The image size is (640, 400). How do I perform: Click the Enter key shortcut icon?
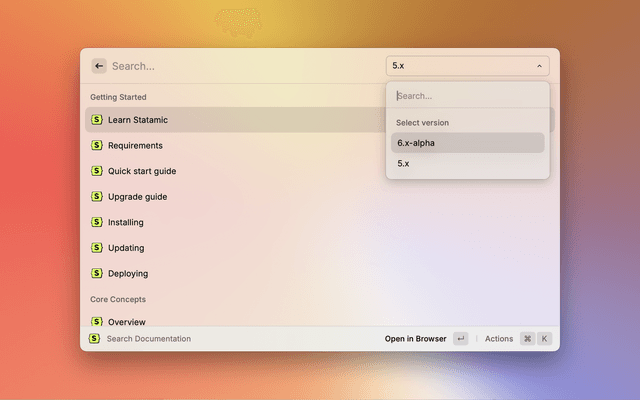coord(460,339)
